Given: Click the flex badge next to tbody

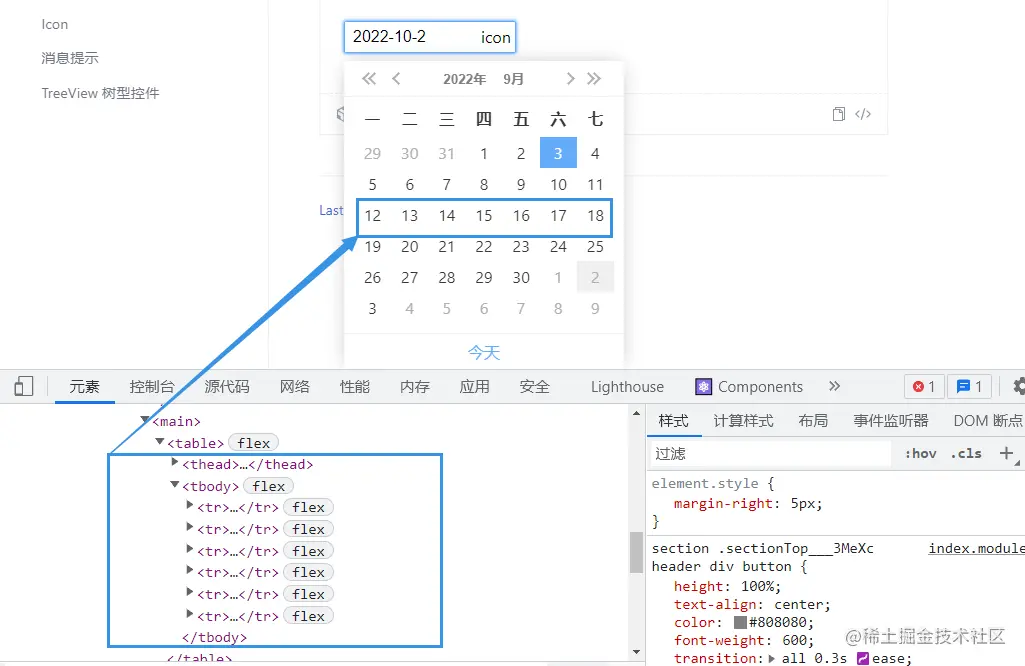Looking at the screenshot, I should 269,486.
